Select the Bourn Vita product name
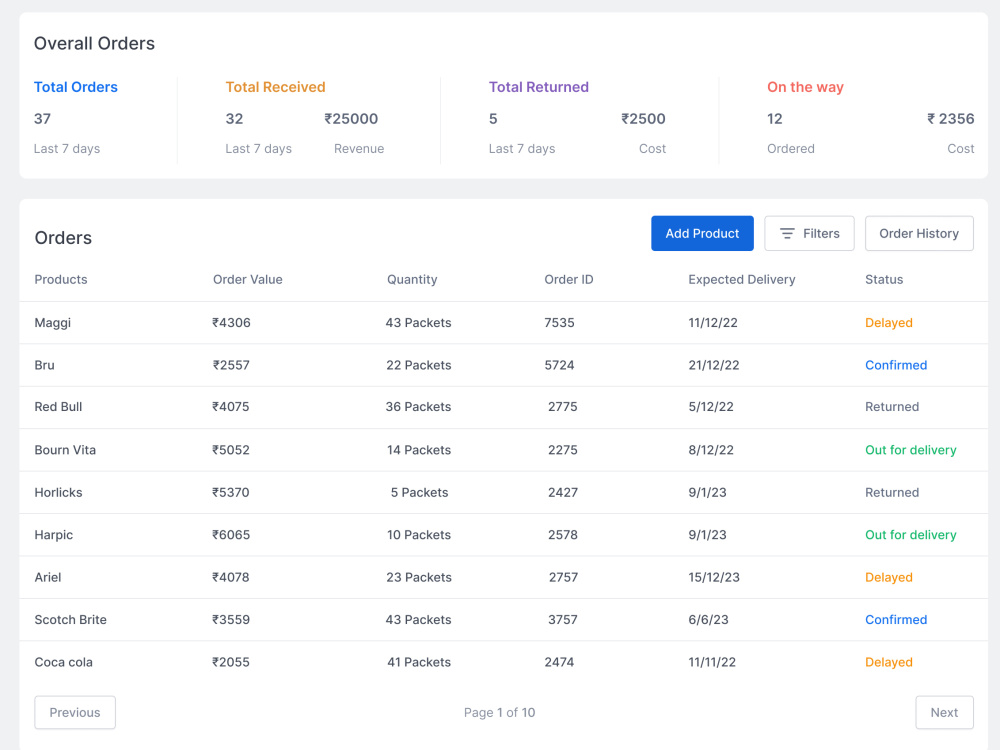1000x750 pixels. [65, 450]
